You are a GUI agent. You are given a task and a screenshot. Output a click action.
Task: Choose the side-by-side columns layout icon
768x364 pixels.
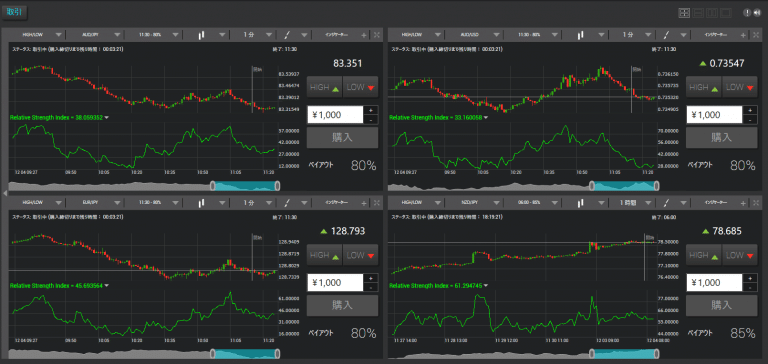[x=712, y=13]
